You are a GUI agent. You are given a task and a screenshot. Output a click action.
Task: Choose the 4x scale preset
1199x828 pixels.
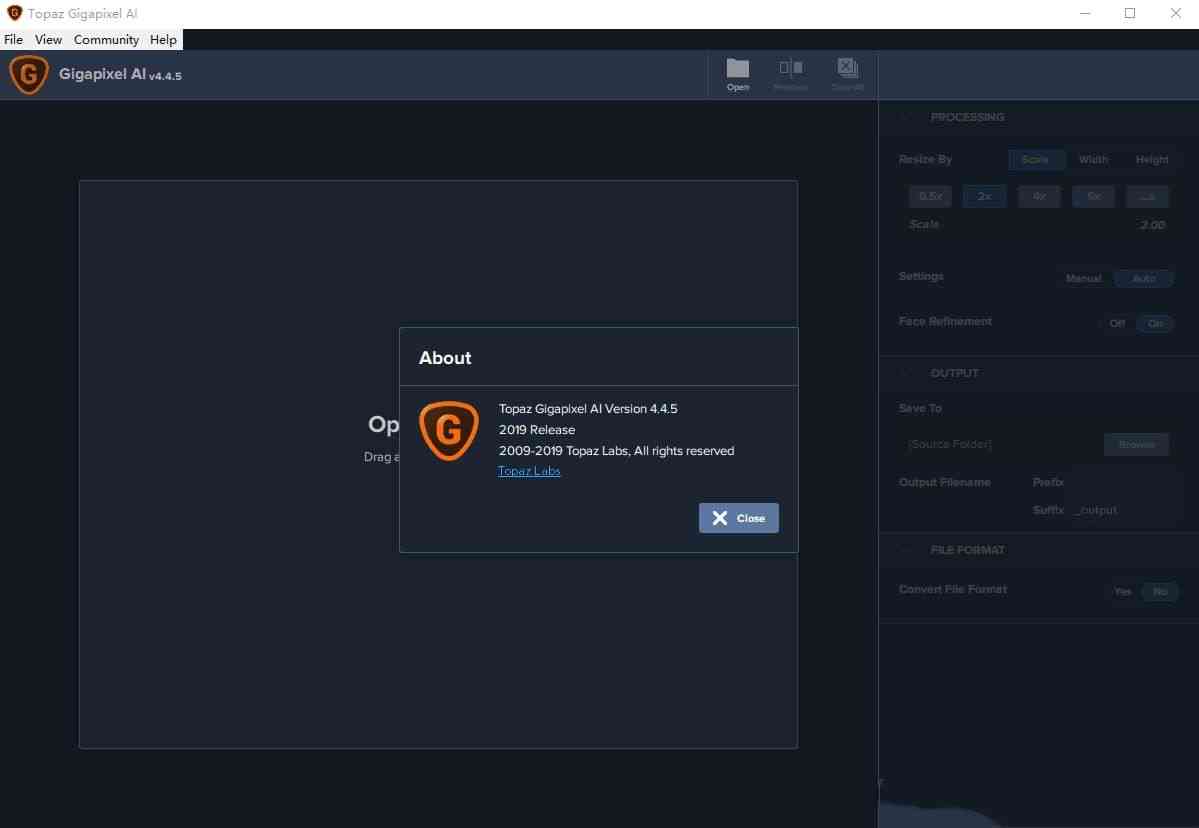1039,196
